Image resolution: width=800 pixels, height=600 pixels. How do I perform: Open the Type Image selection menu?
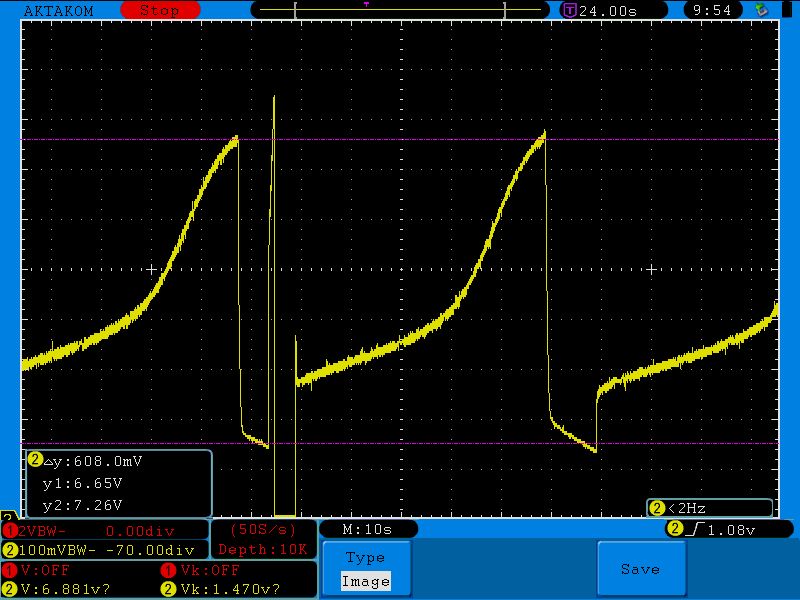click(x=365, y=570)
